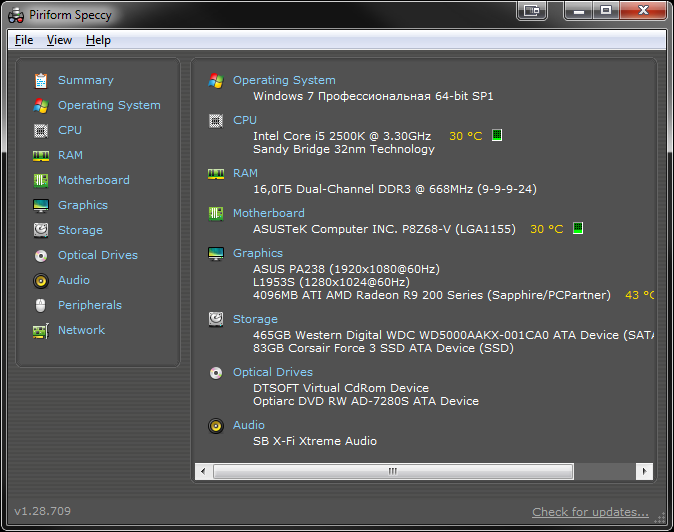Click CPU heading link in summary
This screenshot has width=674, height=532.
pos(245,120)
